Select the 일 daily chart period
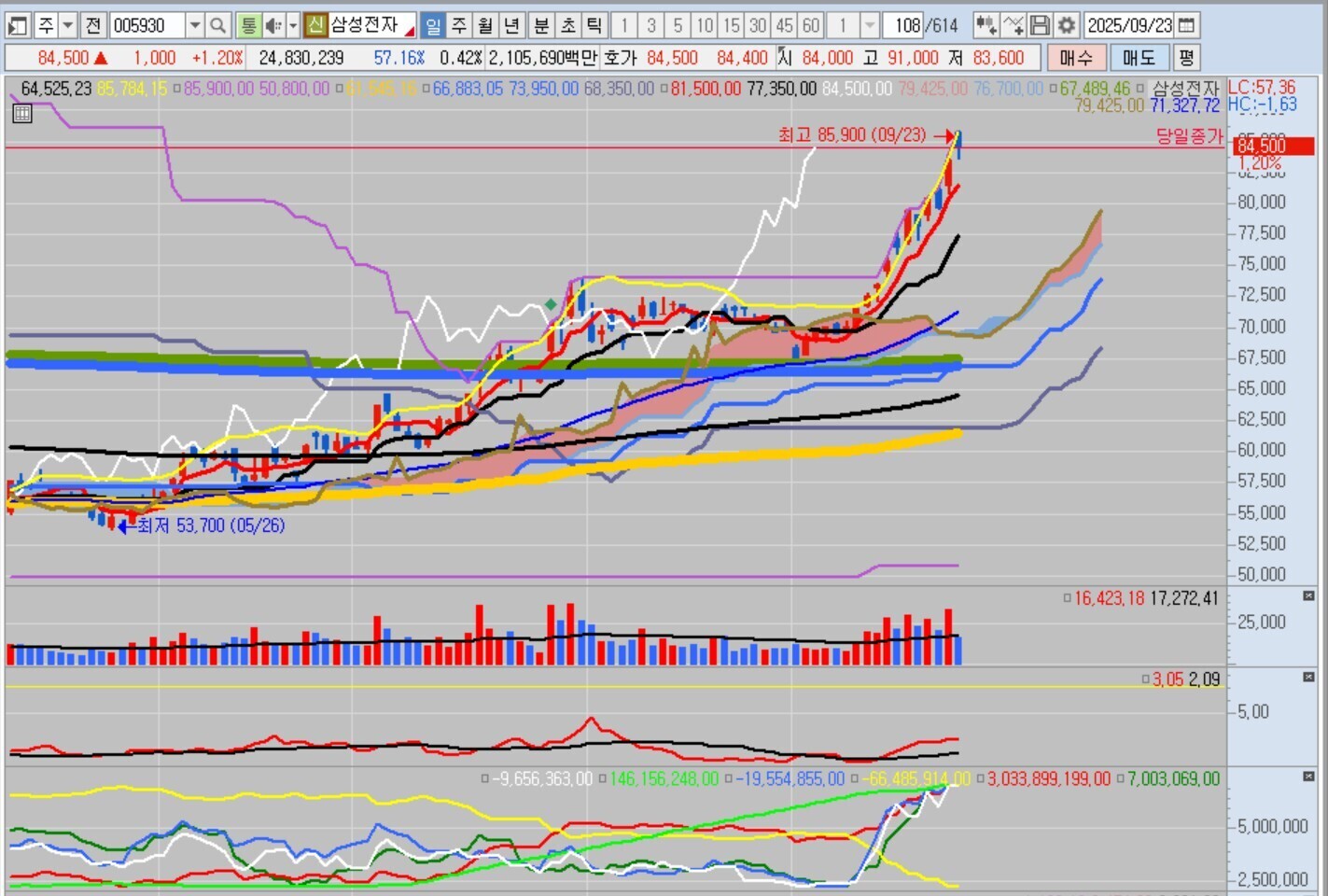This screenshot has height=896, width=1328. (x=433, y=25)
